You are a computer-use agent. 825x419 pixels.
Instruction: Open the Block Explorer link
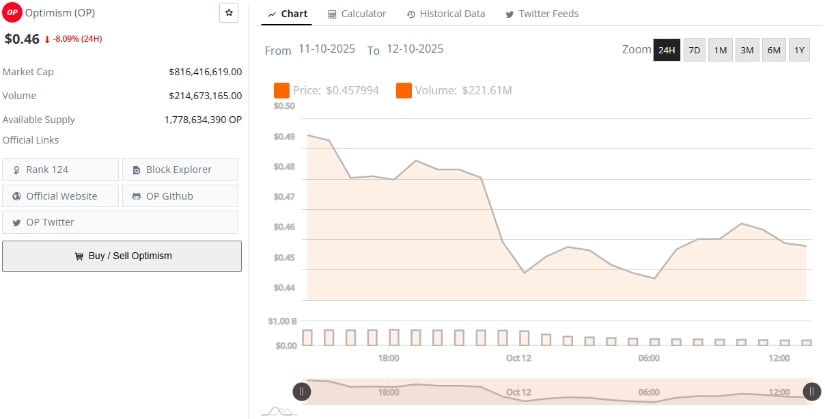[x=180, y=170]
